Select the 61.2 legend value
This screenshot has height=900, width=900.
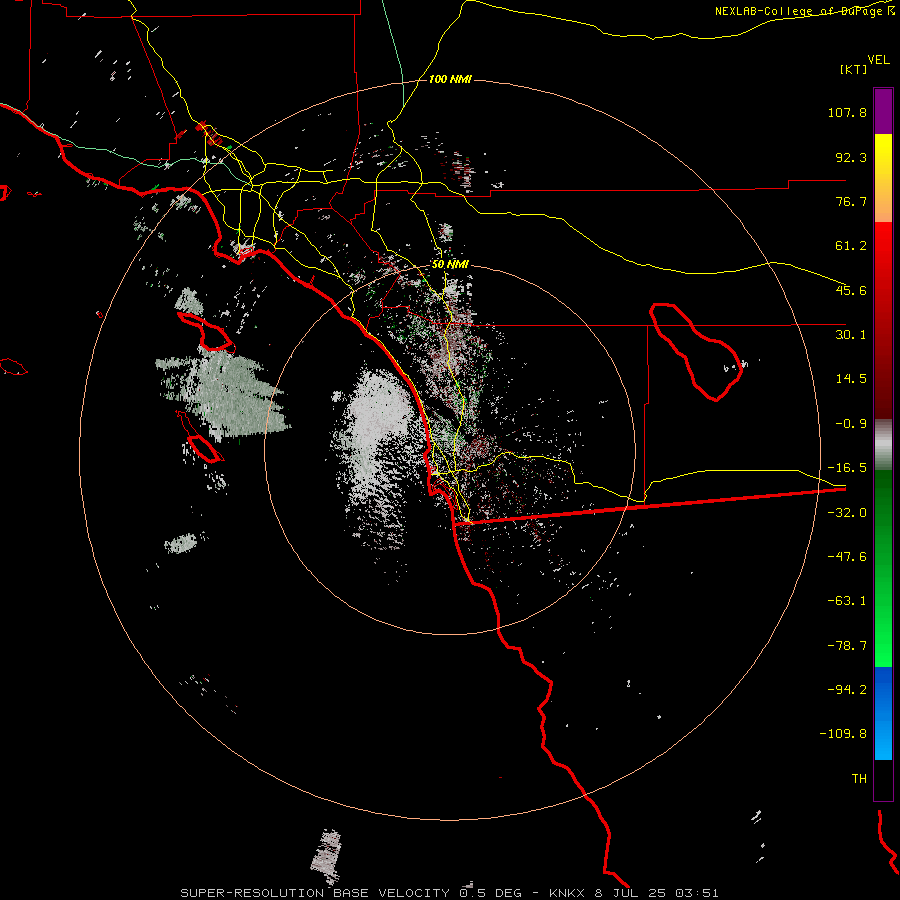851,246
